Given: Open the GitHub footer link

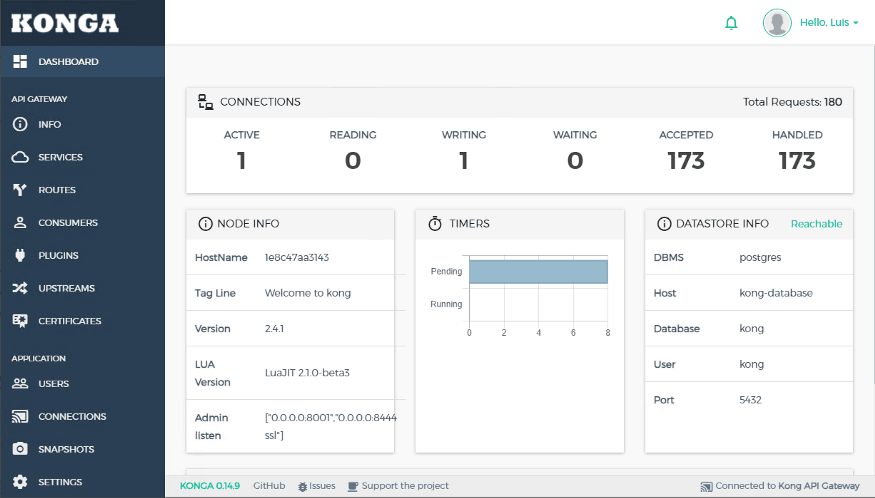Looking at the screenshot, I should coord(269,486).
